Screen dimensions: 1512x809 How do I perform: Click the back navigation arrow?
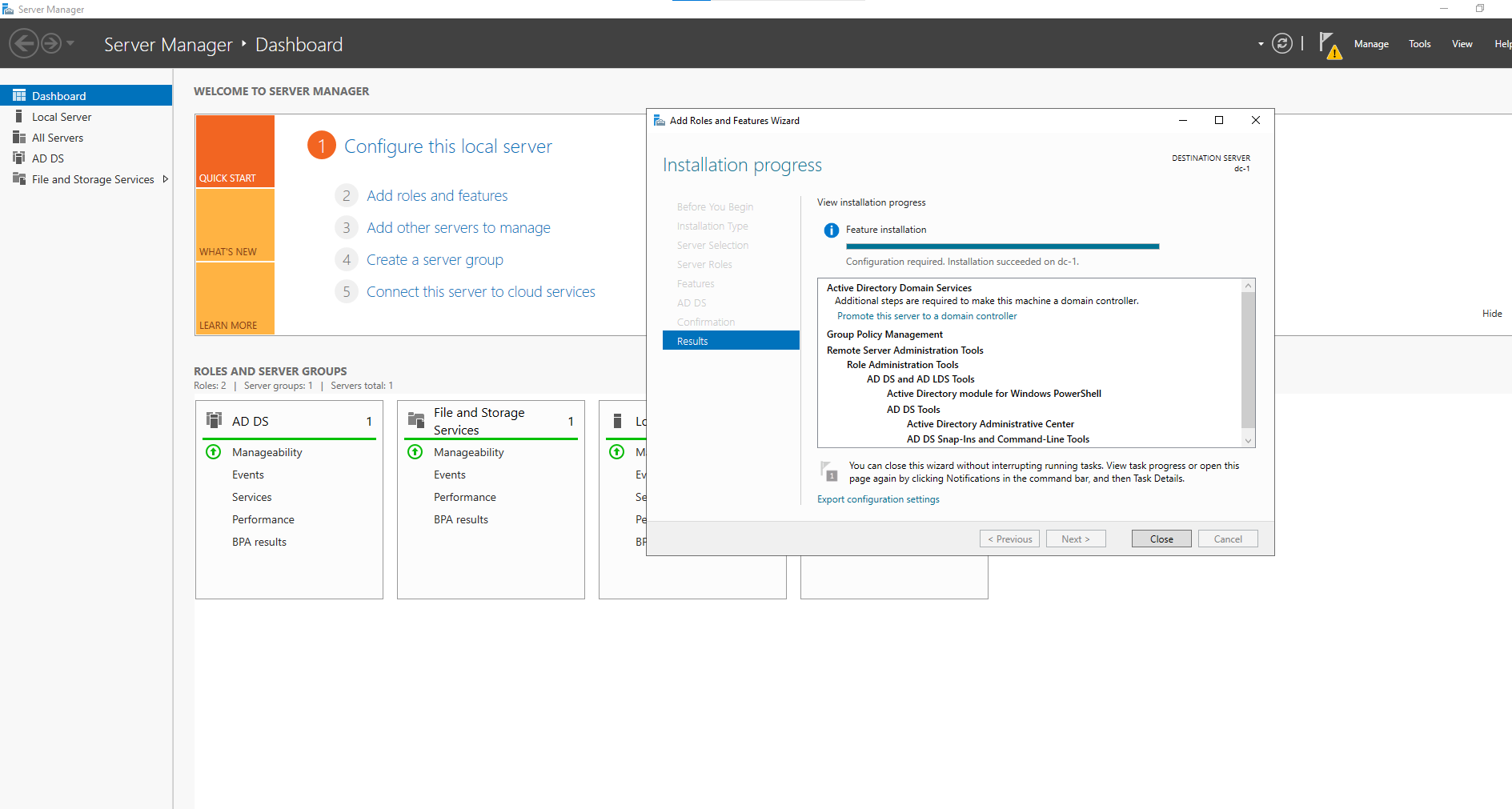(24, 43)
